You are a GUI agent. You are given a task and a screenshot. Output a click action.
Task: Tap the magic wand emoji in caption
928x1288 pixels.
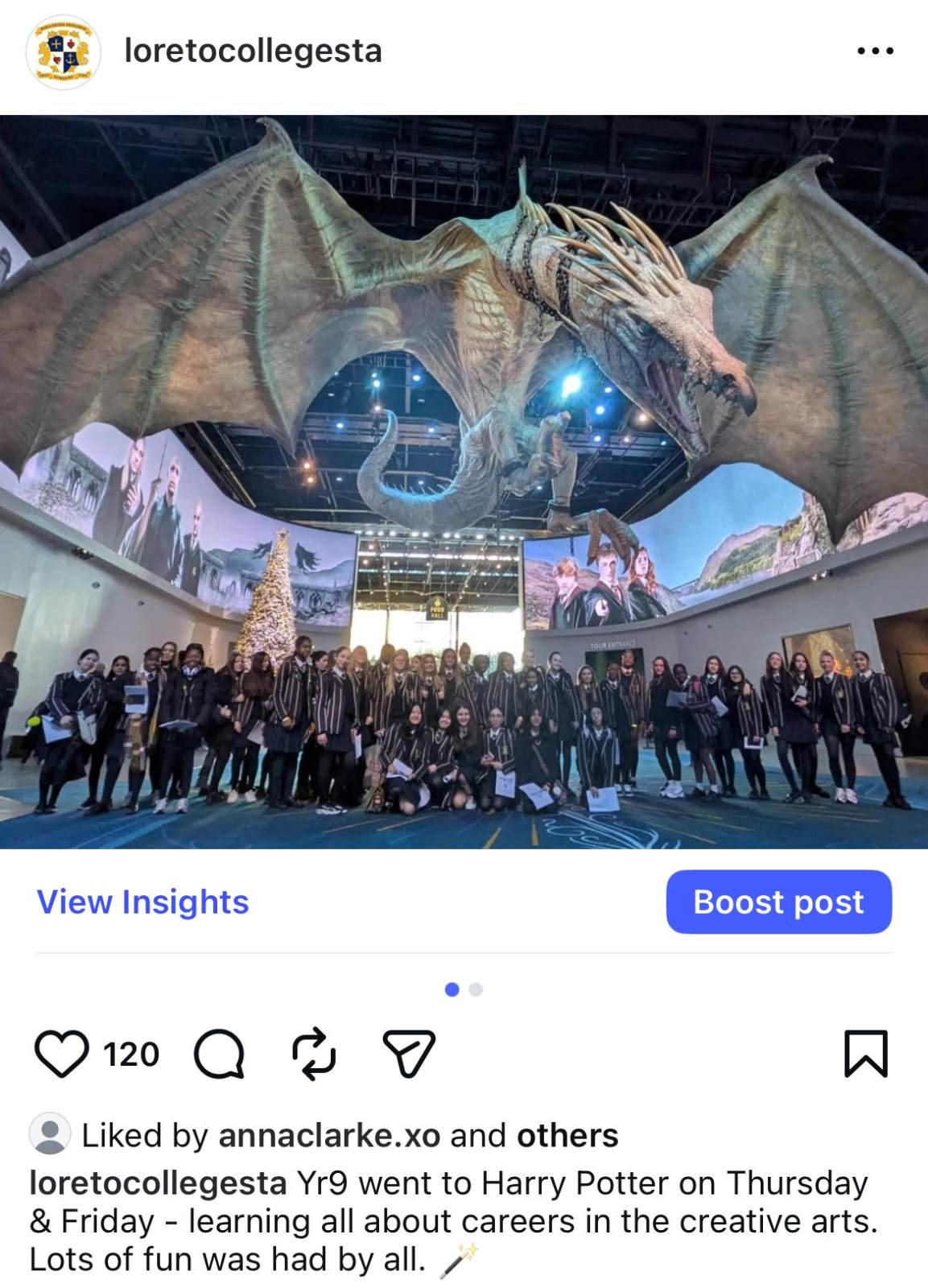(x=458, y=1260)
